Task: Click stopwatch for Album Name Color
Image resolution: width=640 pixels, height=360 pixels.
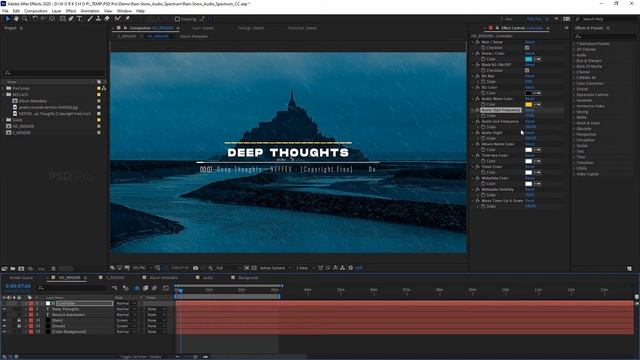Action: [483, 150]
